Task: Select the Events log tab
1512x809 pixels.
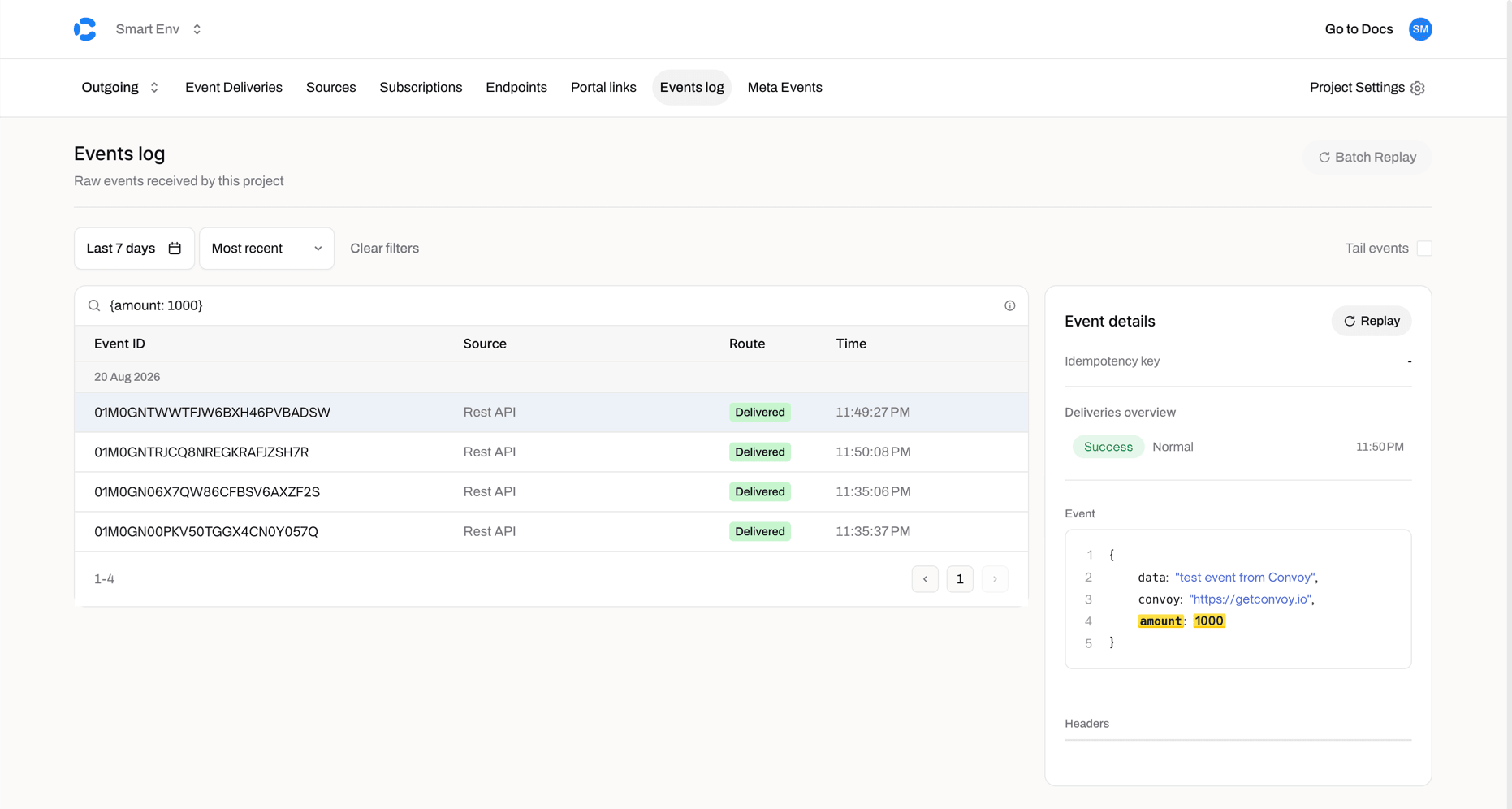Action: (692, 88)
